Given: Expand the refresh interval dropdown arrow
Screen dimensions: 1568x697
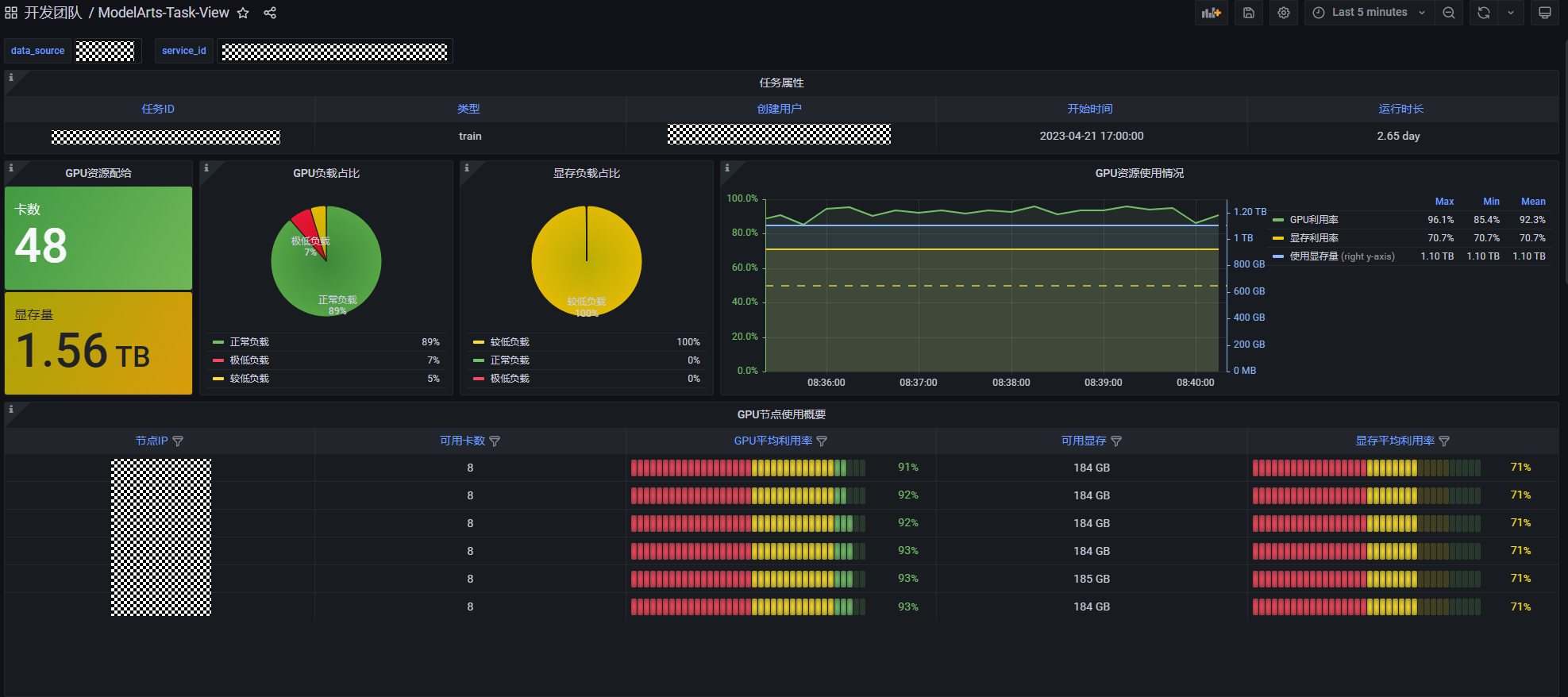Looking at the screenshot, I should coord(1510,13).
